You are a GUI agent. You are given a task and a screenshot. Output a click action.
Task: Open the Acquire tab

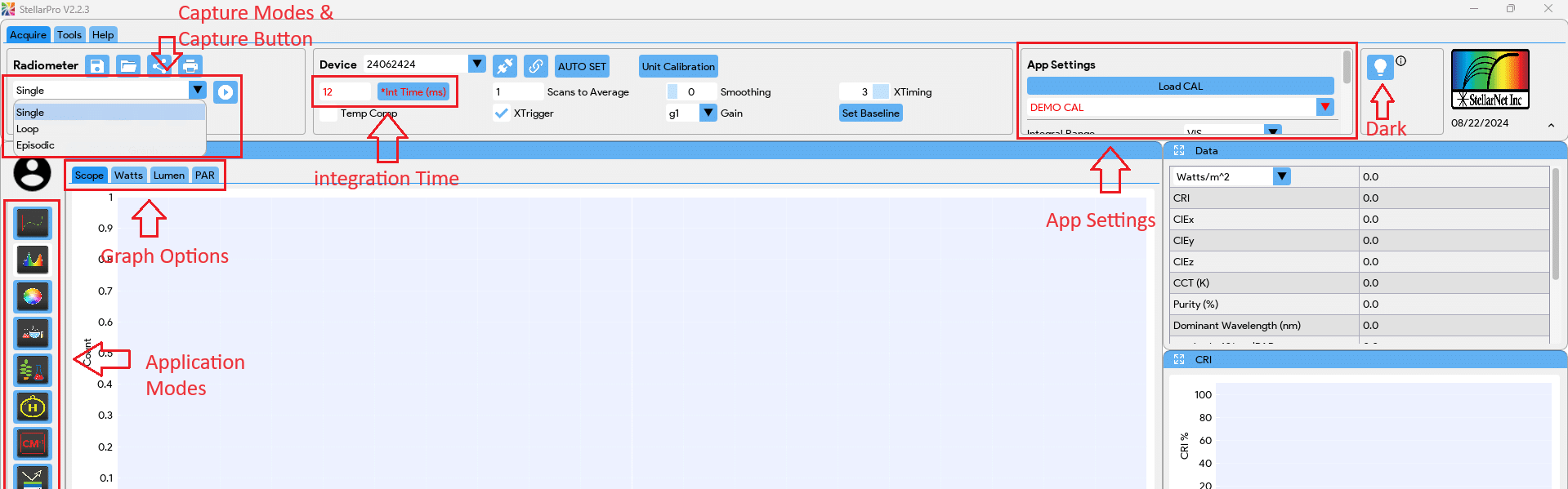pos(28,35)
